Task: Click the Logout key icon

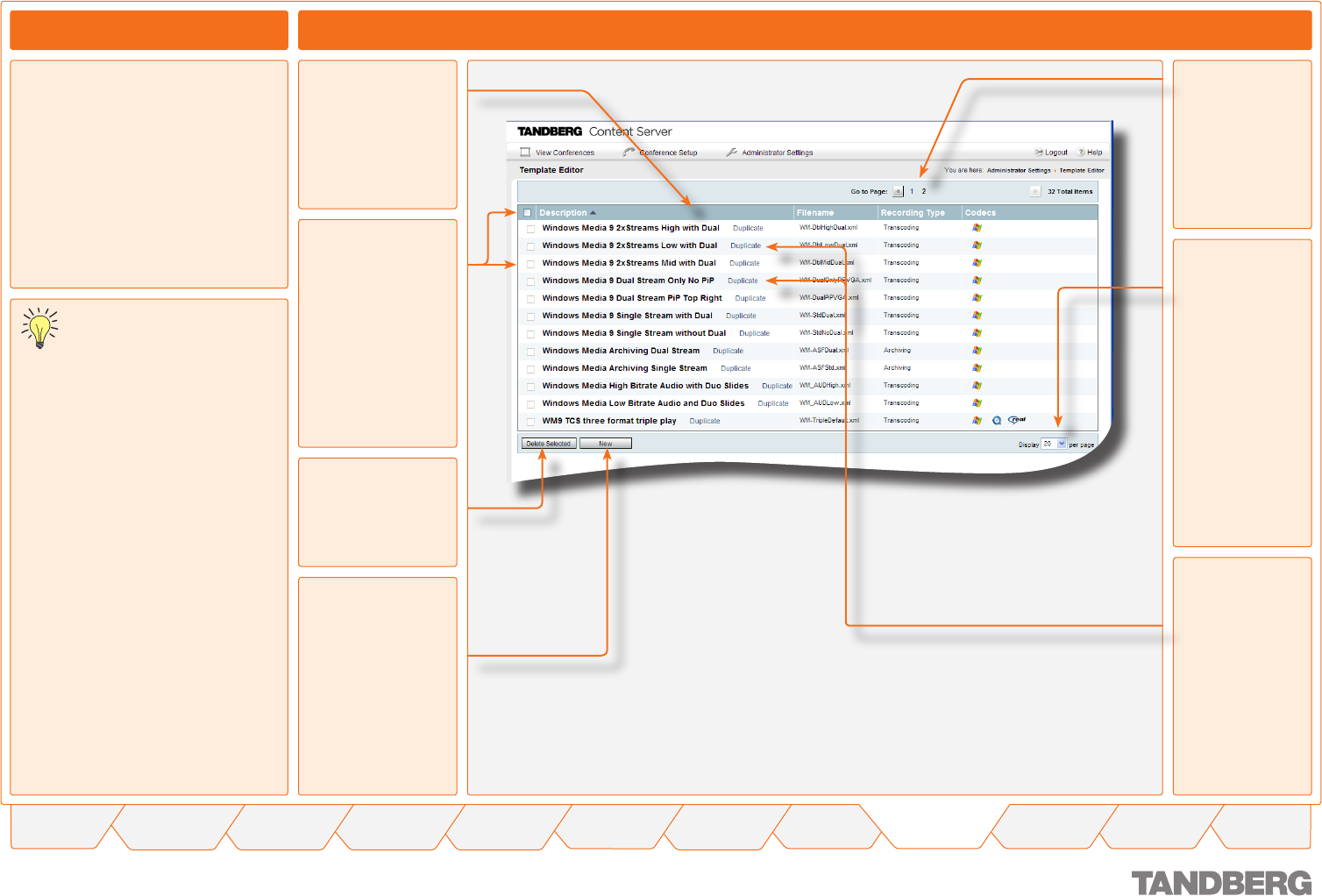Action: tap(1039, 152)
